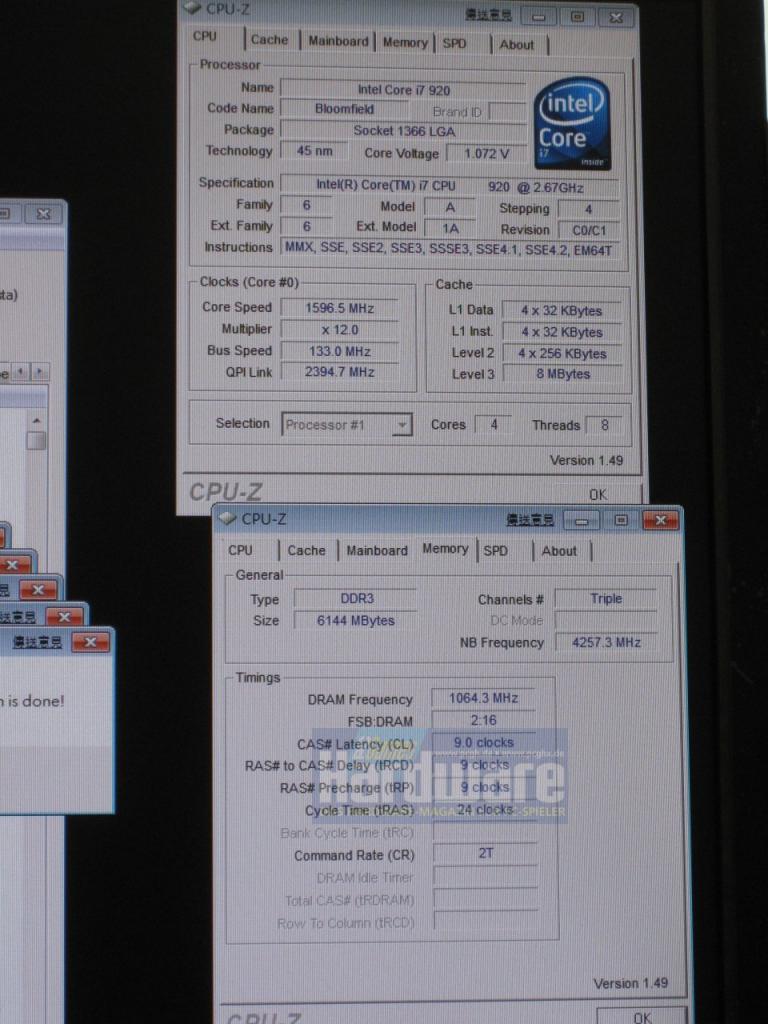Click the Code Name value 'Bloomfield'
The width and height of the screenshot is (768, 1024).
[x=344, y=109]
